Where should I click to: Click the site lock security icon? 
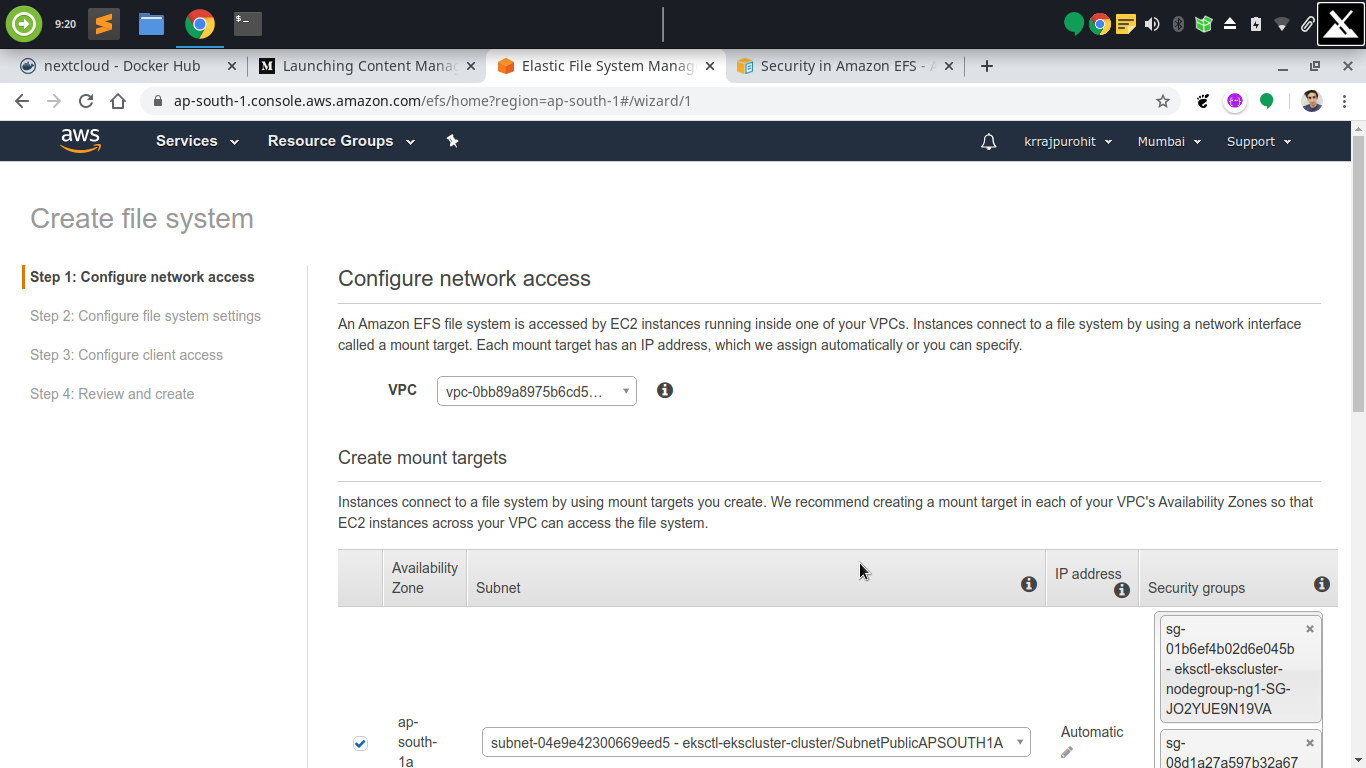click(x=157, y=101)
